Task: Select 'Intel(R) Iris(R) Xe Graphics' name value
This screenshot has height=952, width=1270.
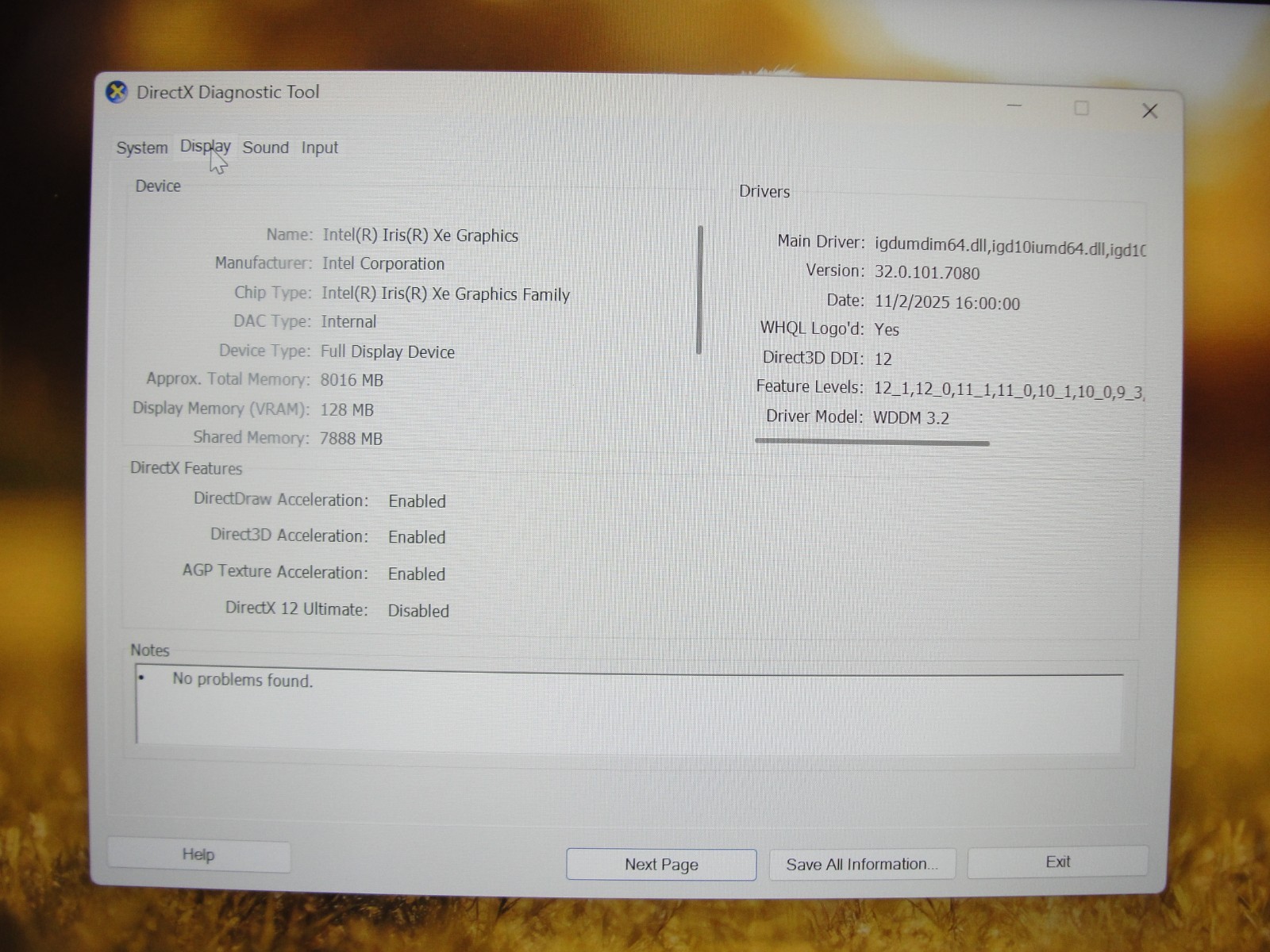Action: (420, 236)
